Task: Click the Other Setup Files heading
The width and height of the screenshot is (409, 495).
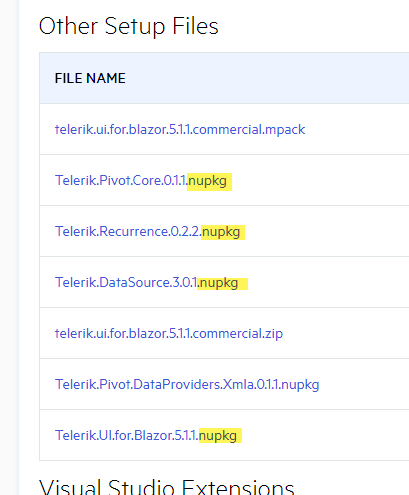Action: coord(128,26)
